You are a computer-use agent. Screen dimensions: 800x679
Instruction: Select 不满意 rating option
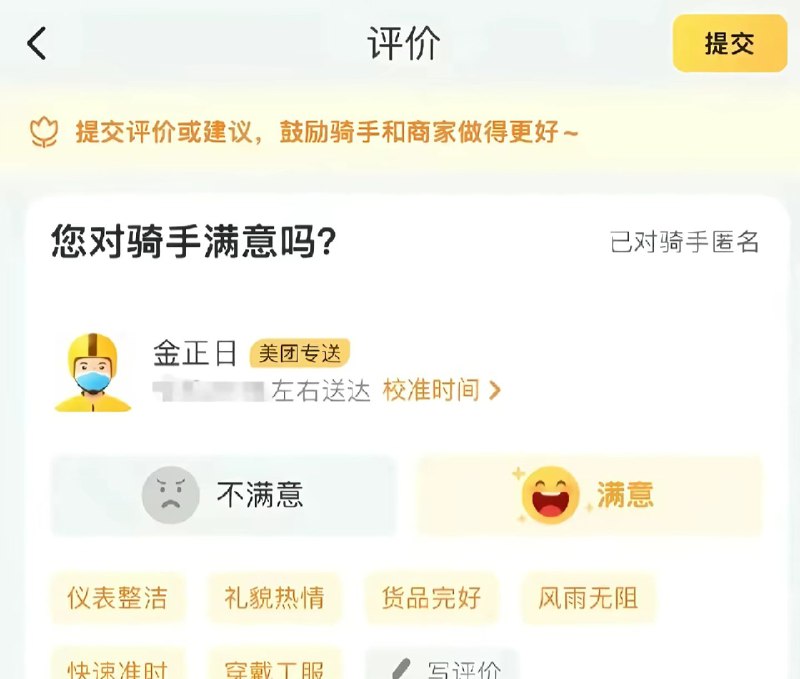click(223, 495)
